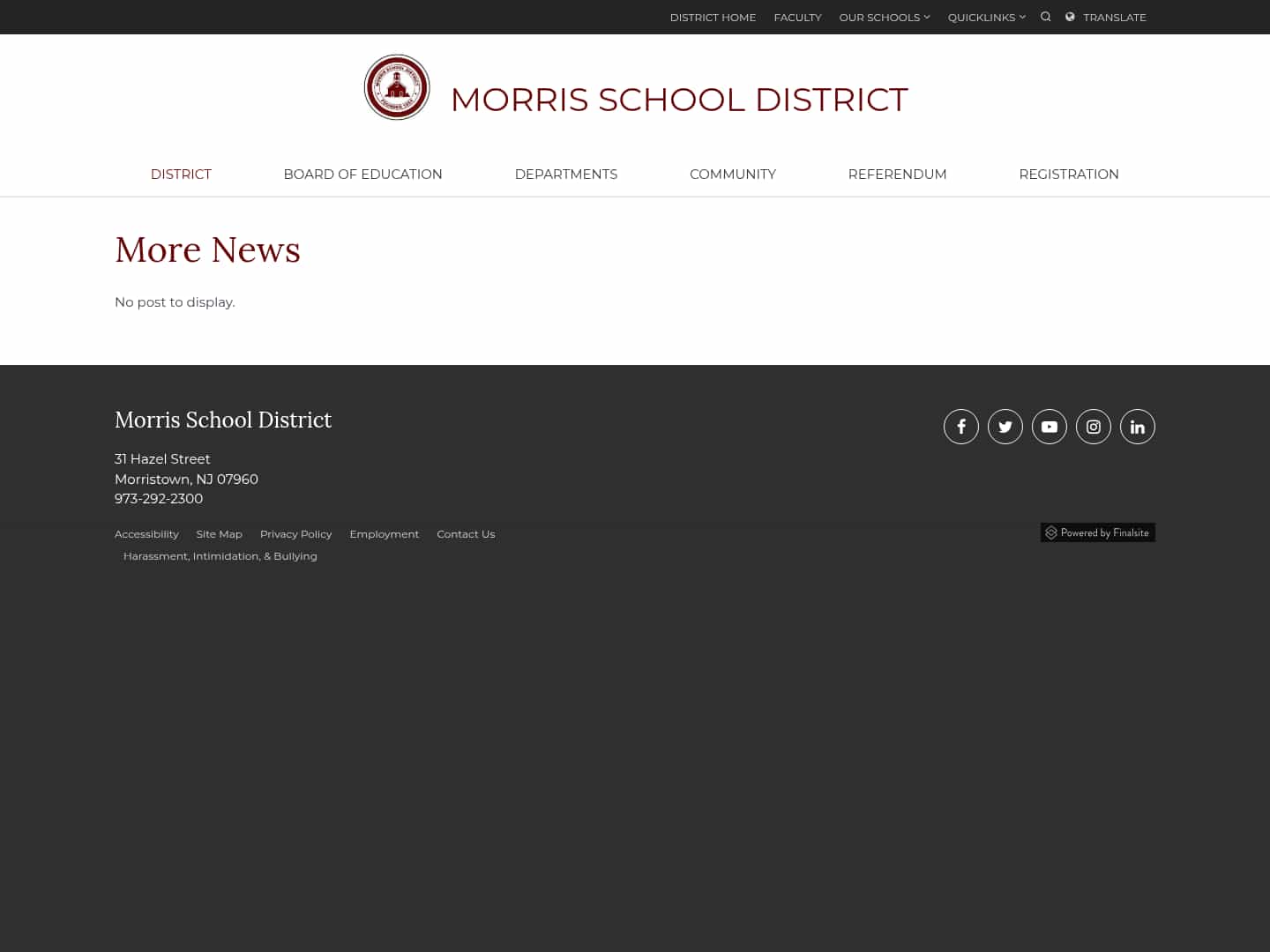The height and width of the screenshot is (952, 1270).
Task: Click the globe translate icon
Action: [1070, 17]
